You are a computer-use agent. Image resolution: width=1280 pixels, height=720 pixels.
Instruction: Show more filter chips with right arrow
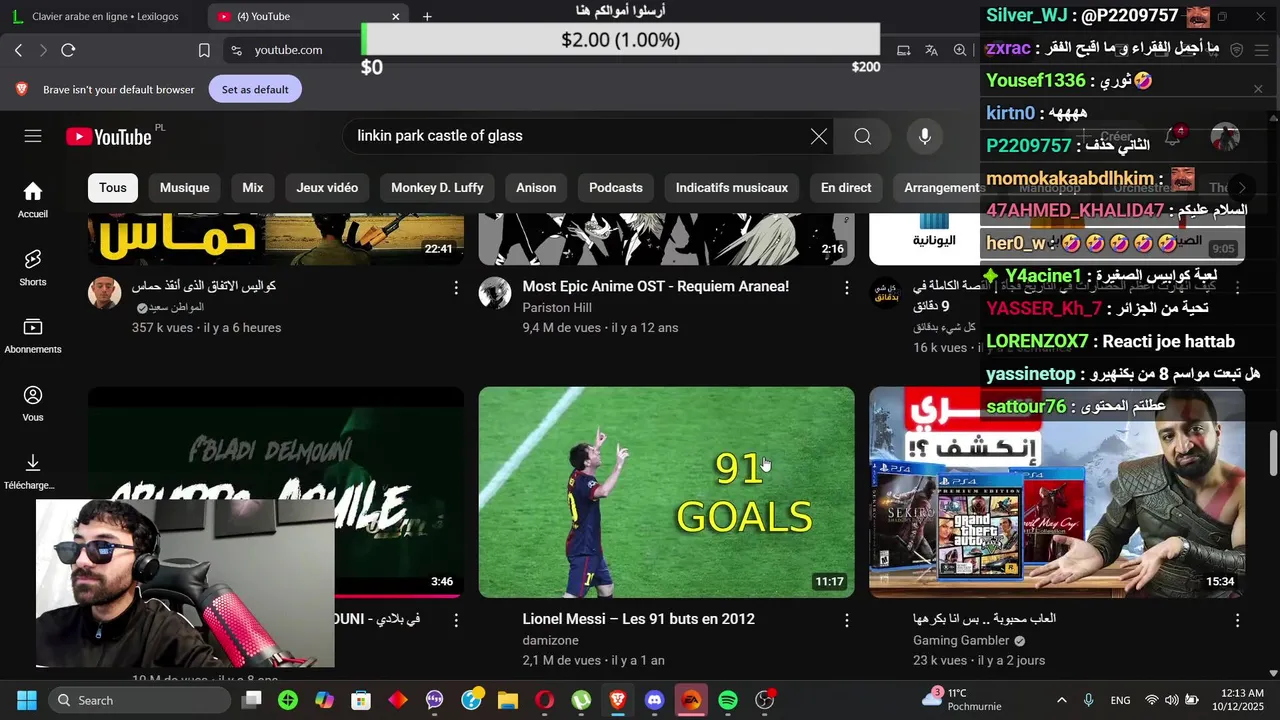pos(1241,188)
